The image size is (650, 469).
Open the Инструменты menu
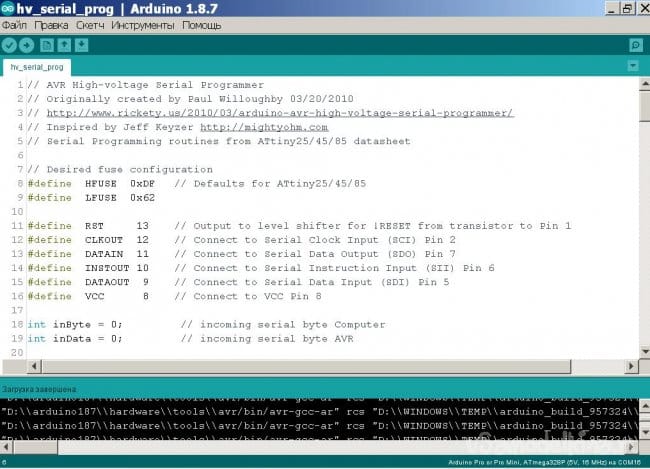144,25
